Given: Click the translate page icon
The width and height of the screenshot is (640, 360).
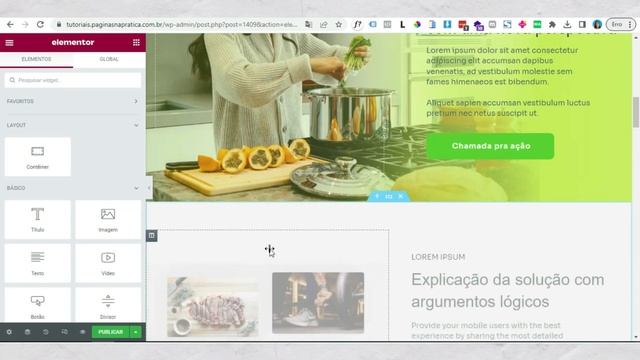Looking at the screenshot, I should click(308, 24).
